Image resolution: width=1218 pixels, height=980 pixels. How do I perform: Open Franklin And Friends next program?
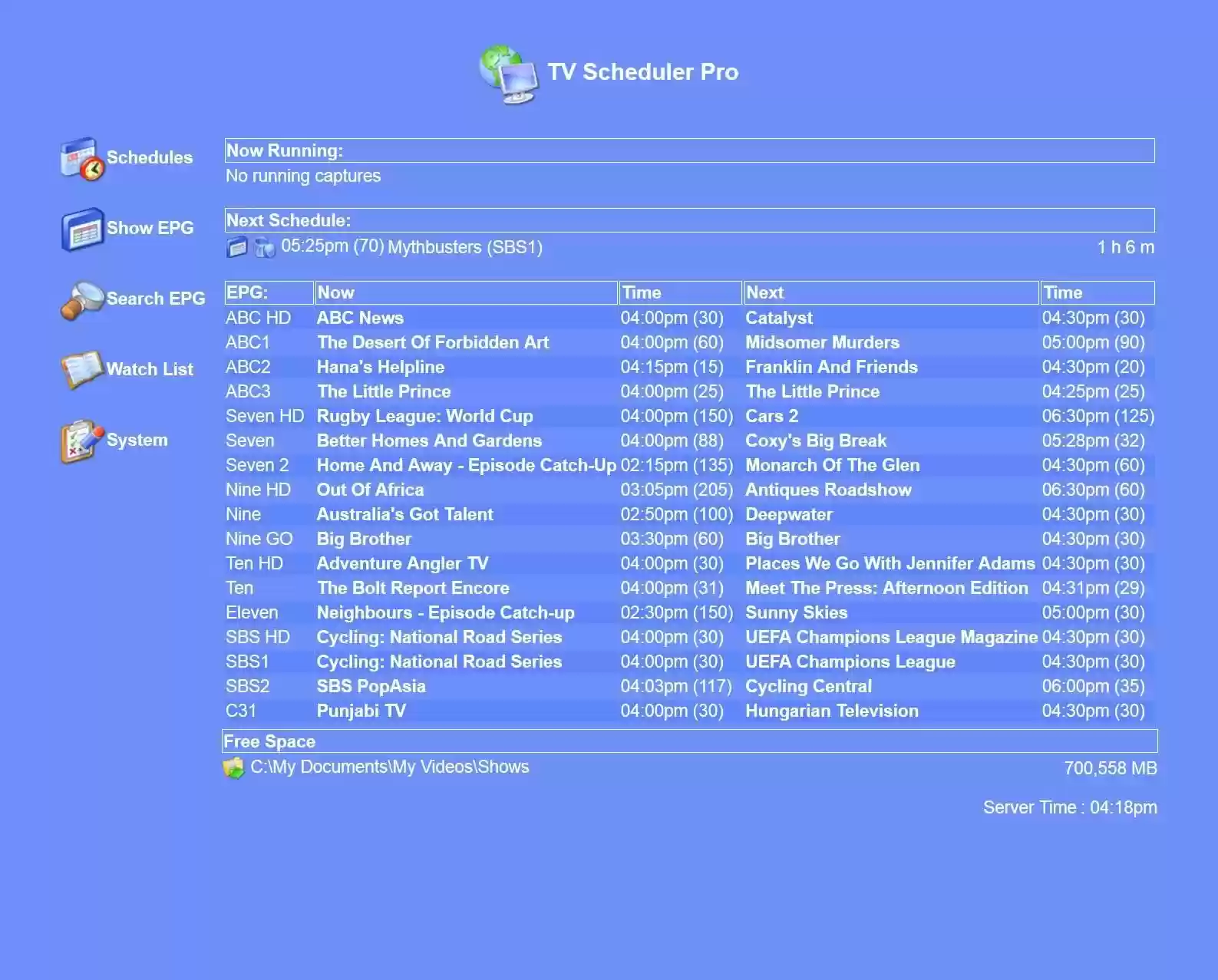(832, 367)
